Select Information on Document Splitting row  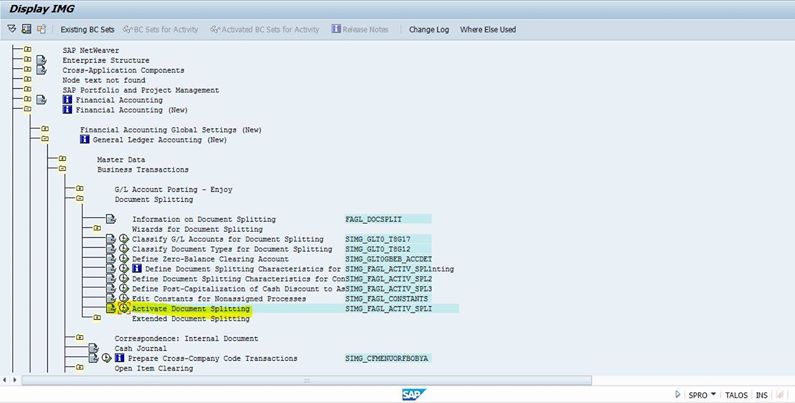tap(204, 219)
